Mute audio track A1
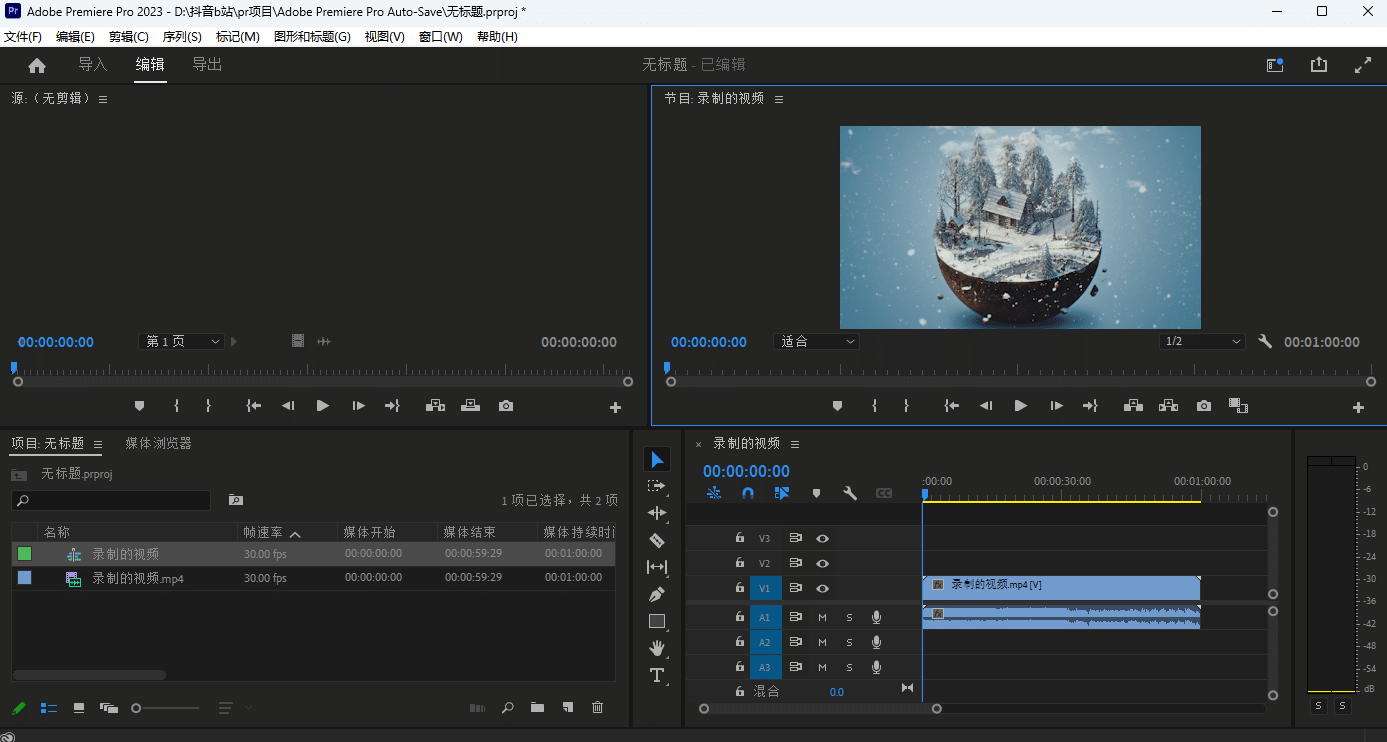Image resolution: width=1387 pixels, height=742 pixels. 822,617
